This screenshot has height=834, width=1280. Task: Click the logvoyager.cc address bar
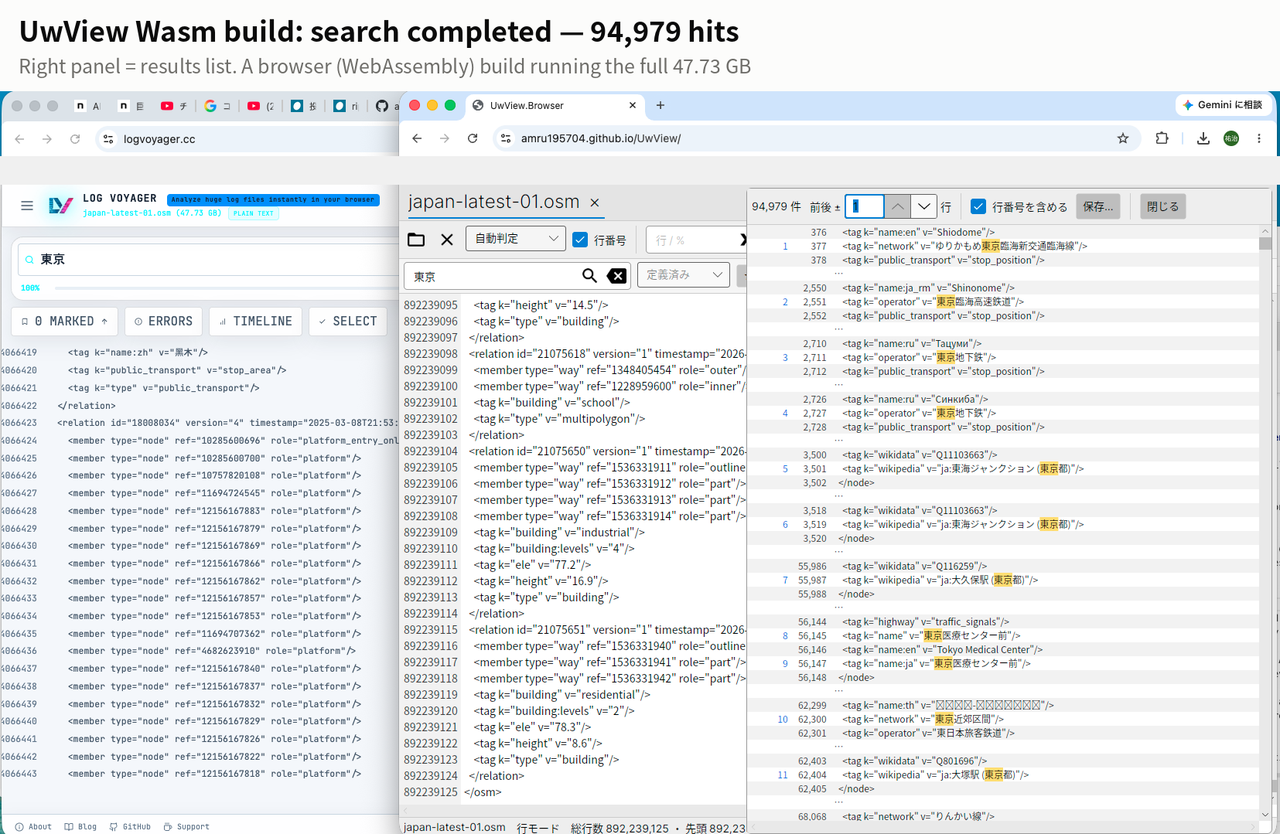point(245,139)
